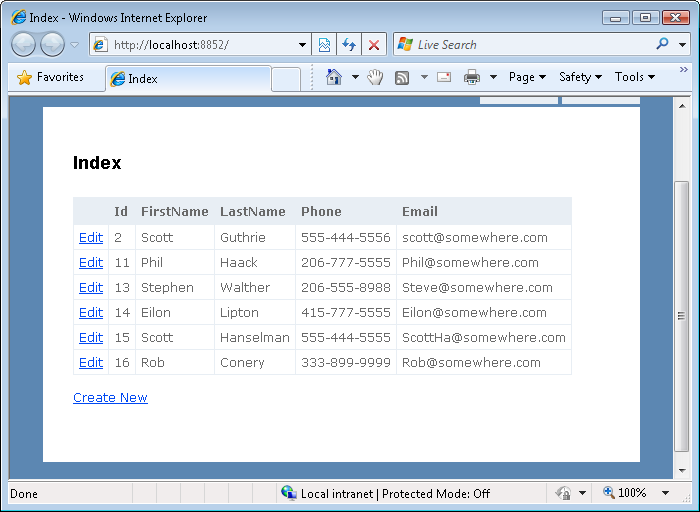Run search with the magnifying glass icon
Viewport: 700px width, 512px height.
click(662, 44)
